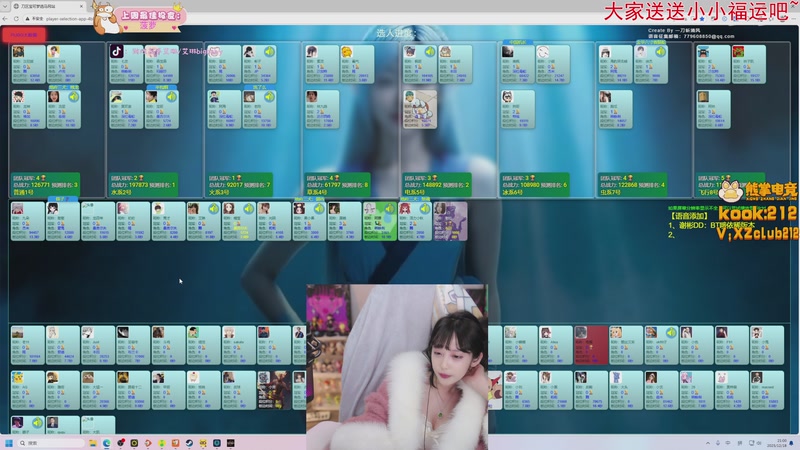Click the 电系5号 summary showing 148892
The image size is (800, 450).
coord(437,185)
